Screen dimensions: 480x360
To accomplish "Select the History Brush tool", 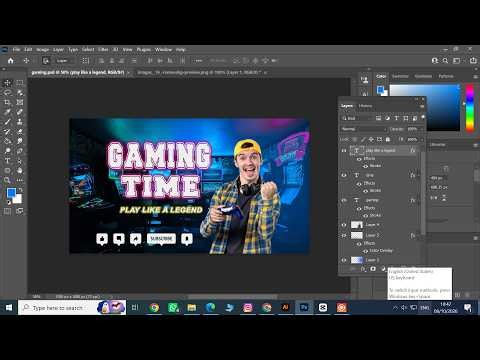I will tap(8, 131).
